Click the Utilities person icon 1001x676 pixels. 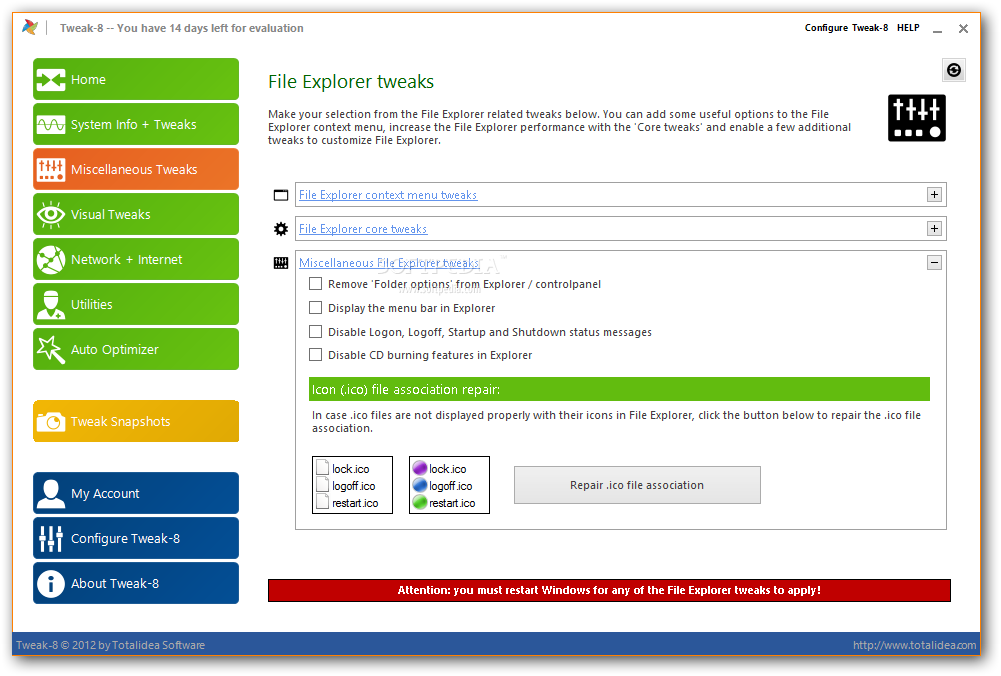(50, 304)
